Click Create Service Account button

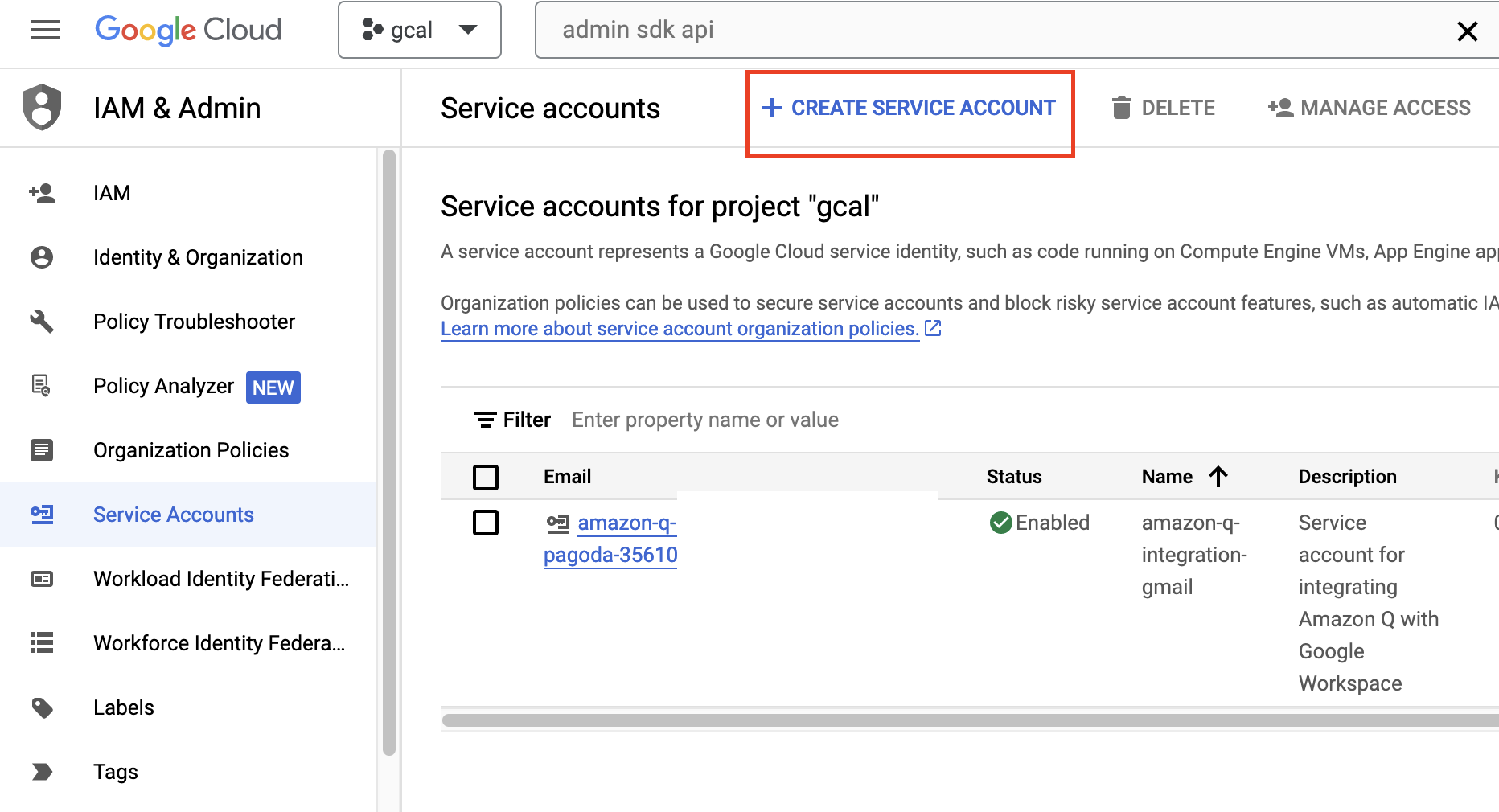(910, 108)
